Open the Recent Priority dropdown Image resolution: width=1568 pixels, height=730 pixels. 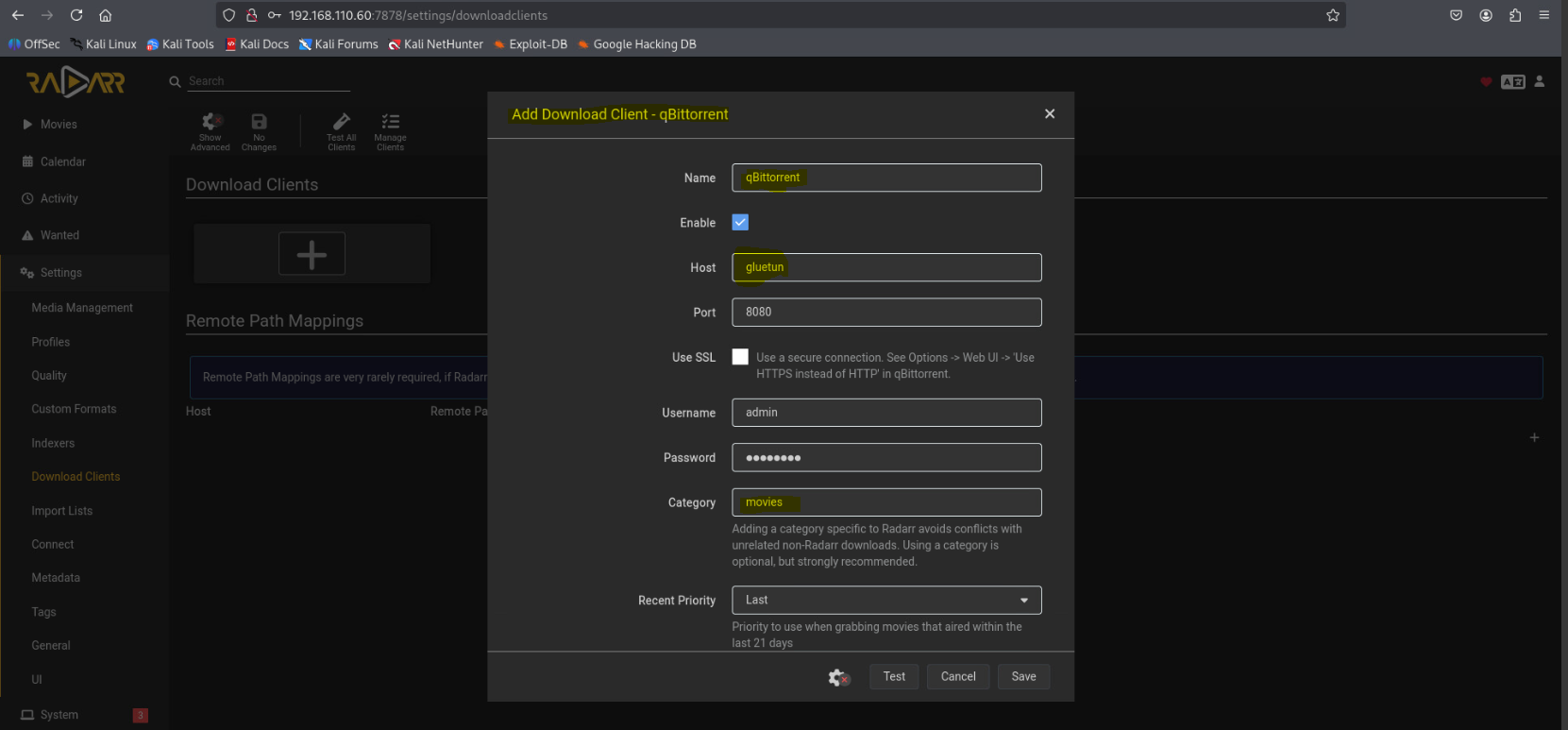tap(885, 601)
